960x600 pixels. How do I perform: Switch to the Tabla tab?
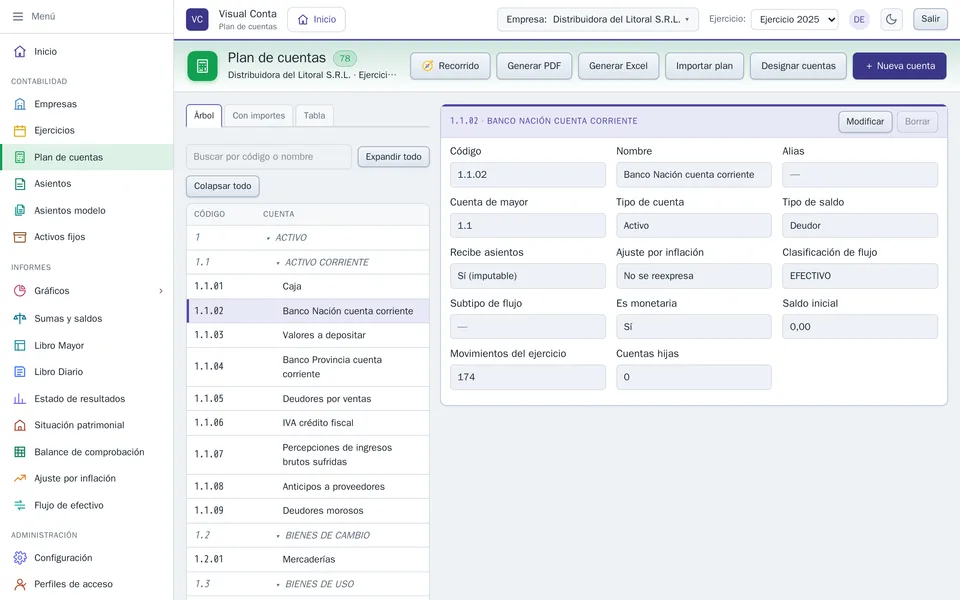[315, 116]
